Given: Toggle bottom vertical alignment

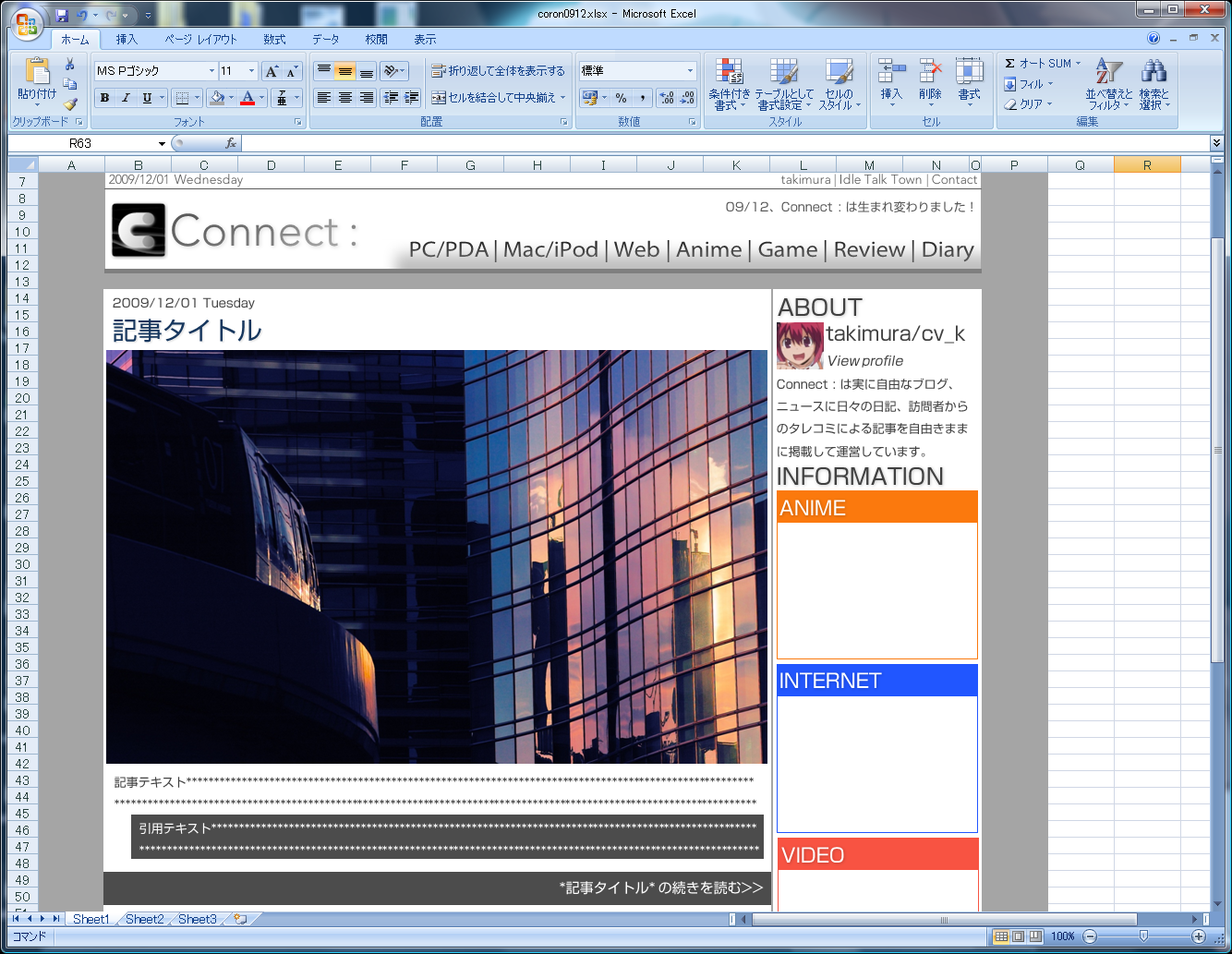Looking at the screenshot, I should click(366, 71).
